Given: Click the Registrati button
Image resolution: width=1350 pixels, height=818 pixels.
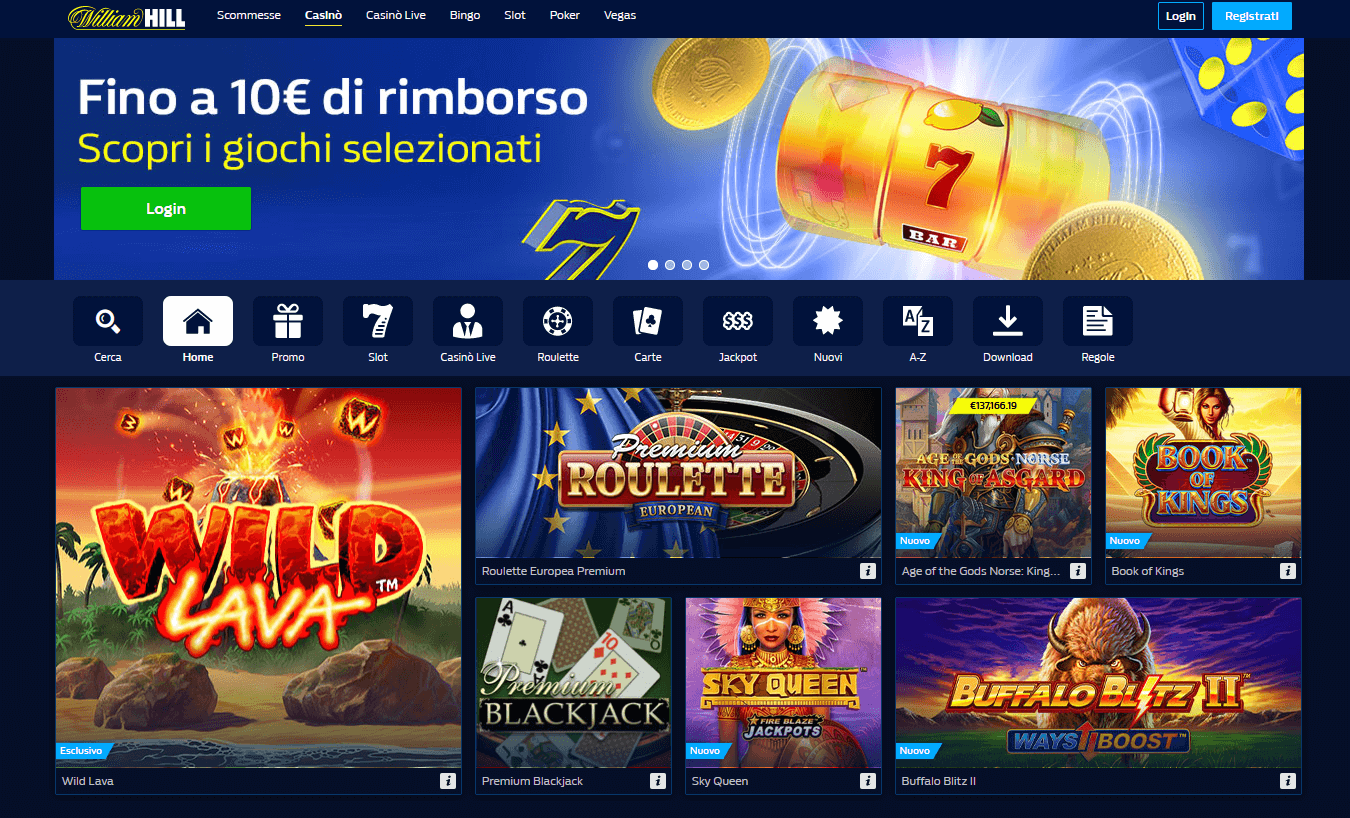Looking at the screenshot, I should (x=1252, y=16).
